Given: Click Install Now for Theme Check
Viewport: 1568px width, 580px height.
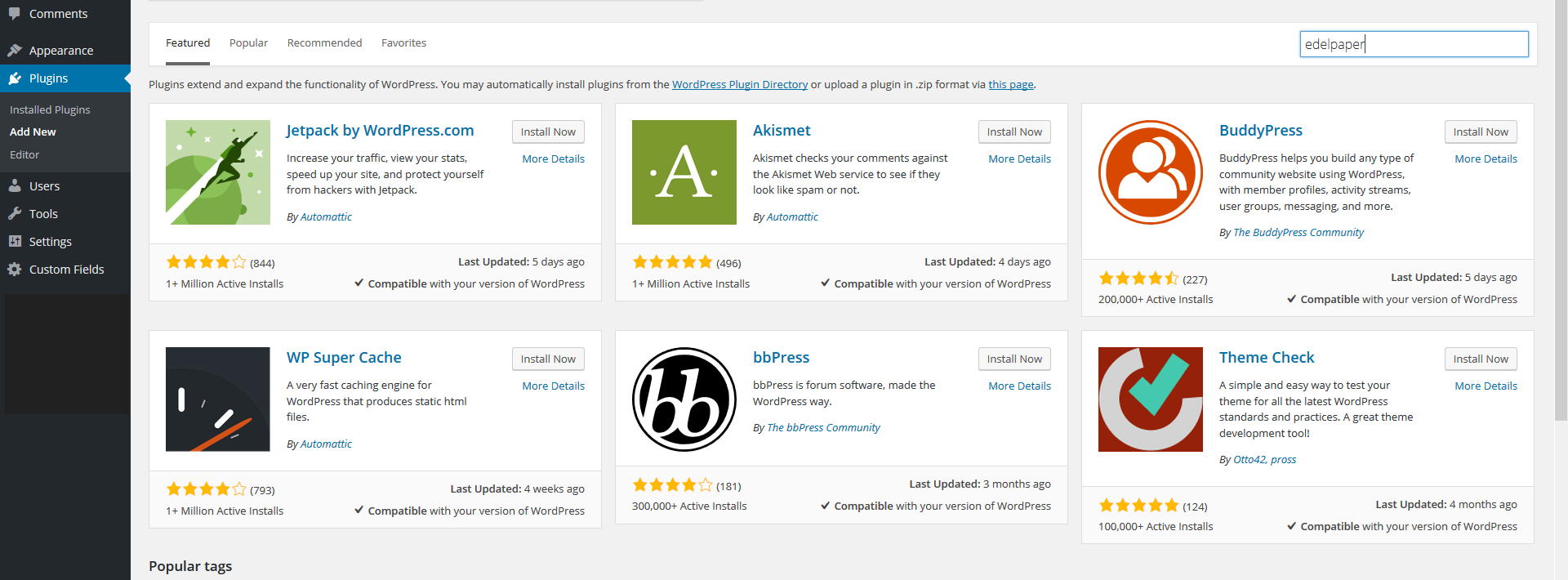Looking at the screenshot, I should (1481, 359).
